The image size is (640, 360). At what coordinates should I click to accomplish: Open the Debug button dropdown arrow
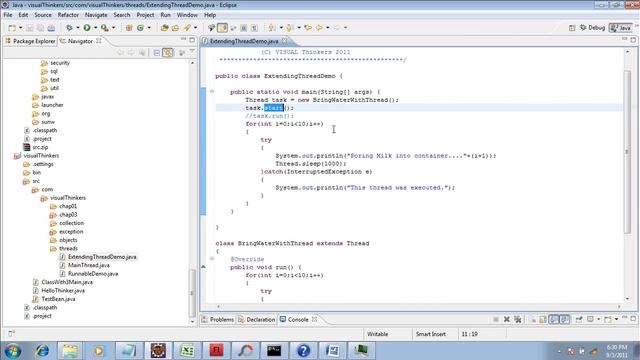click(x=78, y=28)
